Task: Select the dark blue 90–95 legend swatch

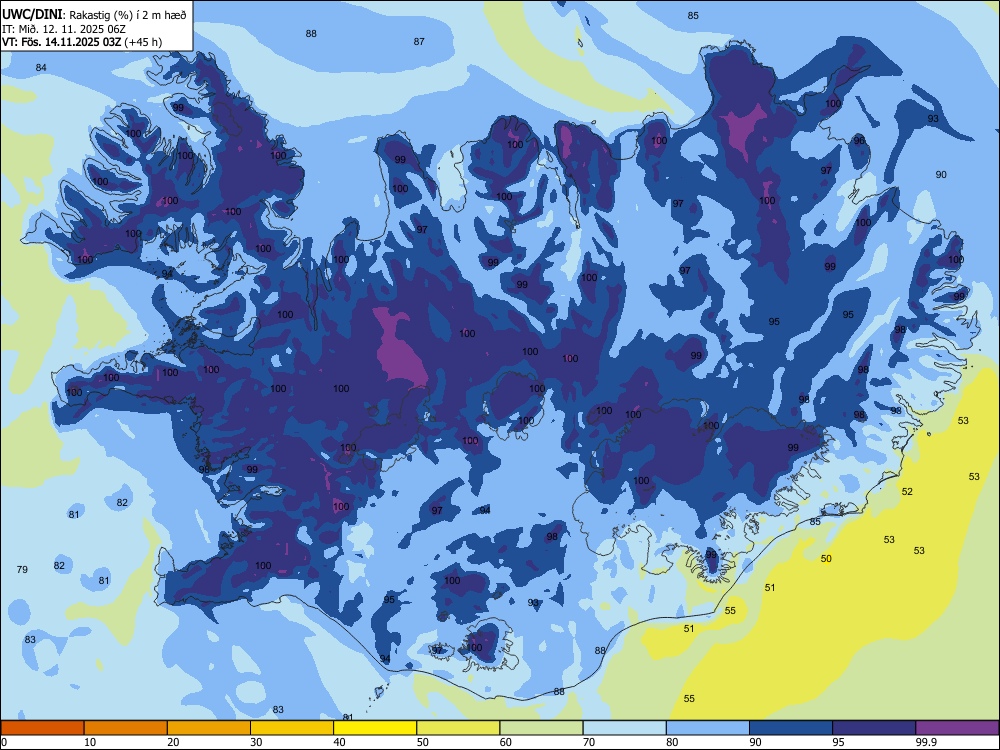Action: coord(791,728)
